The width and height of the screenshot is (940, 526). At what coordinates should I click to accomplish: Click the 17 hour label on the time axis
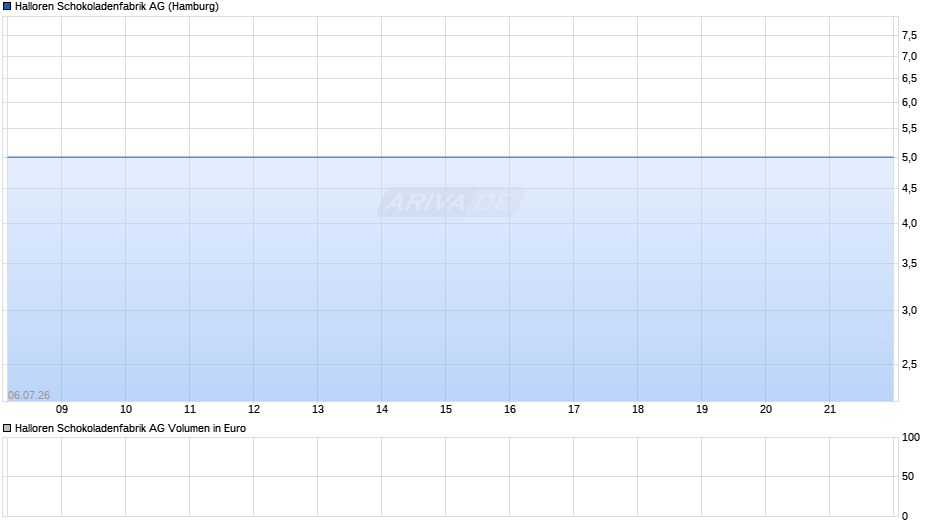tap(574, 409)
